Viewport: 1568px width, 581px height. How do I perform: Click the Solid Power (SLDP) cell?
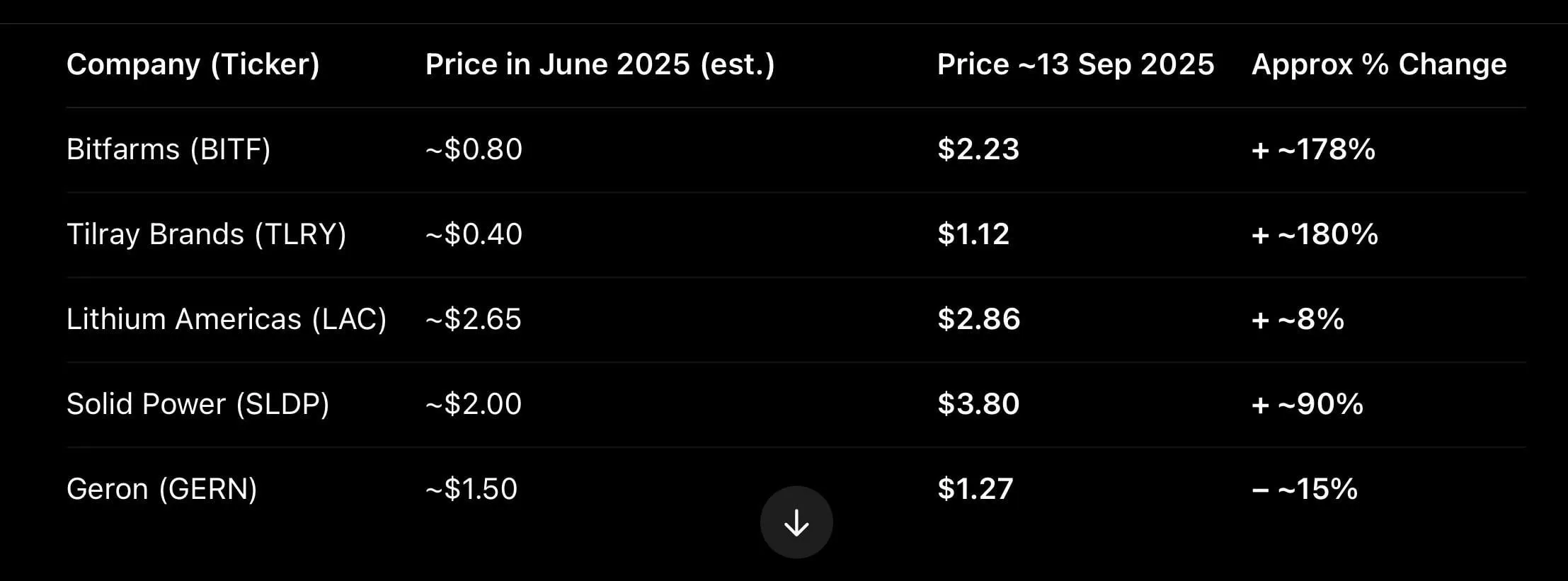198,404
